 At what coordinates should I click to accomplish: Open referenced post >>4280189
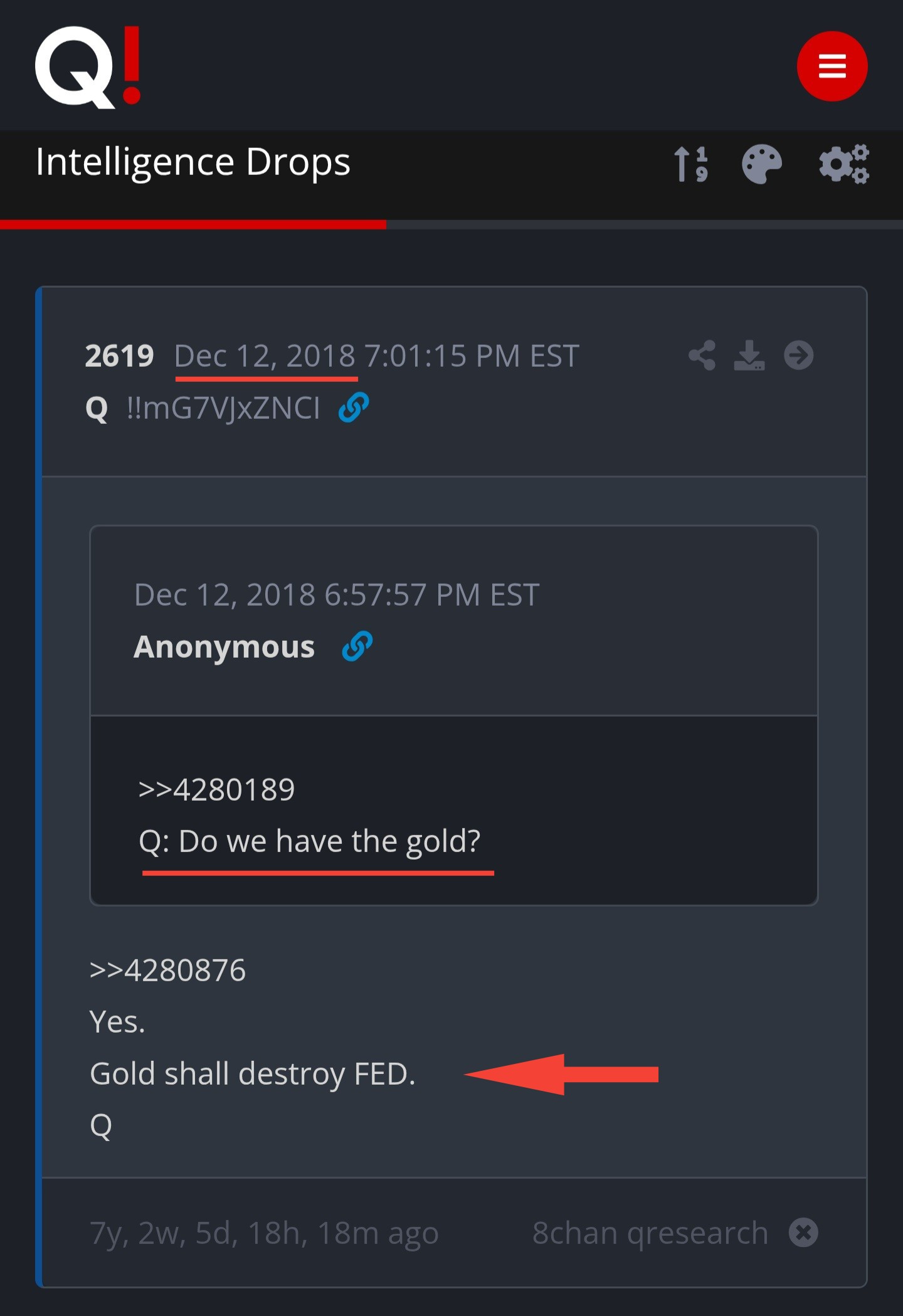click(x=216, y=789)
